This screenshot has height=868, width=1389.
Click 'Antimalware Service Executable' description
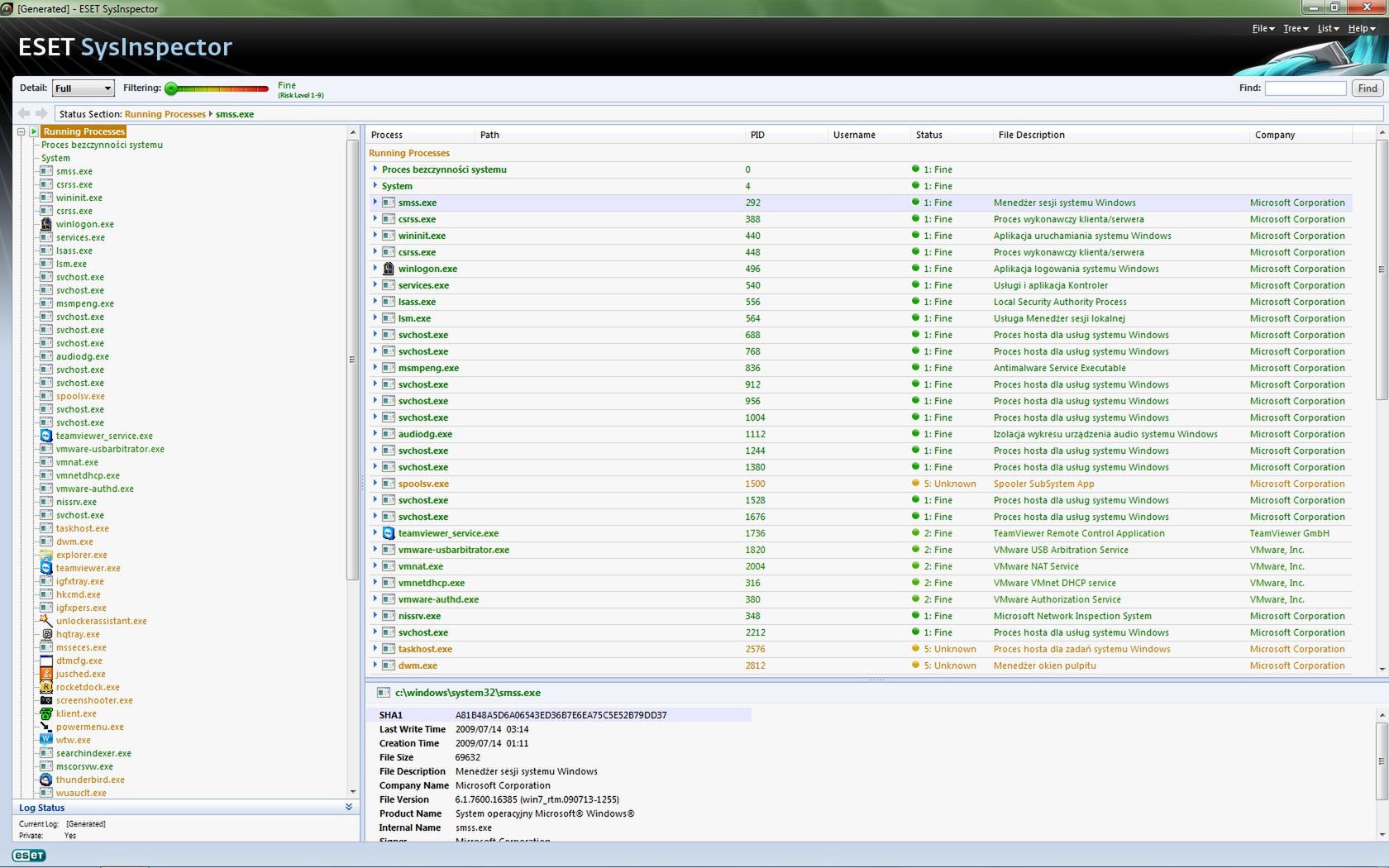[x=1059, y=368]
